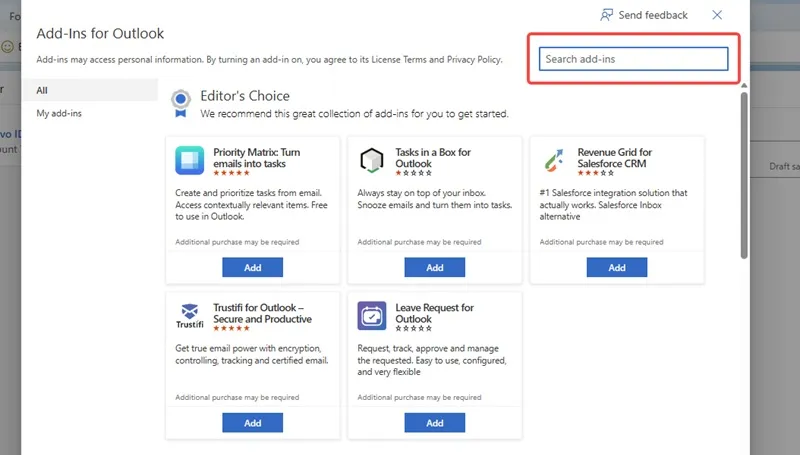Click the License Terms and Privacy Policy notice

pos(269,60)
